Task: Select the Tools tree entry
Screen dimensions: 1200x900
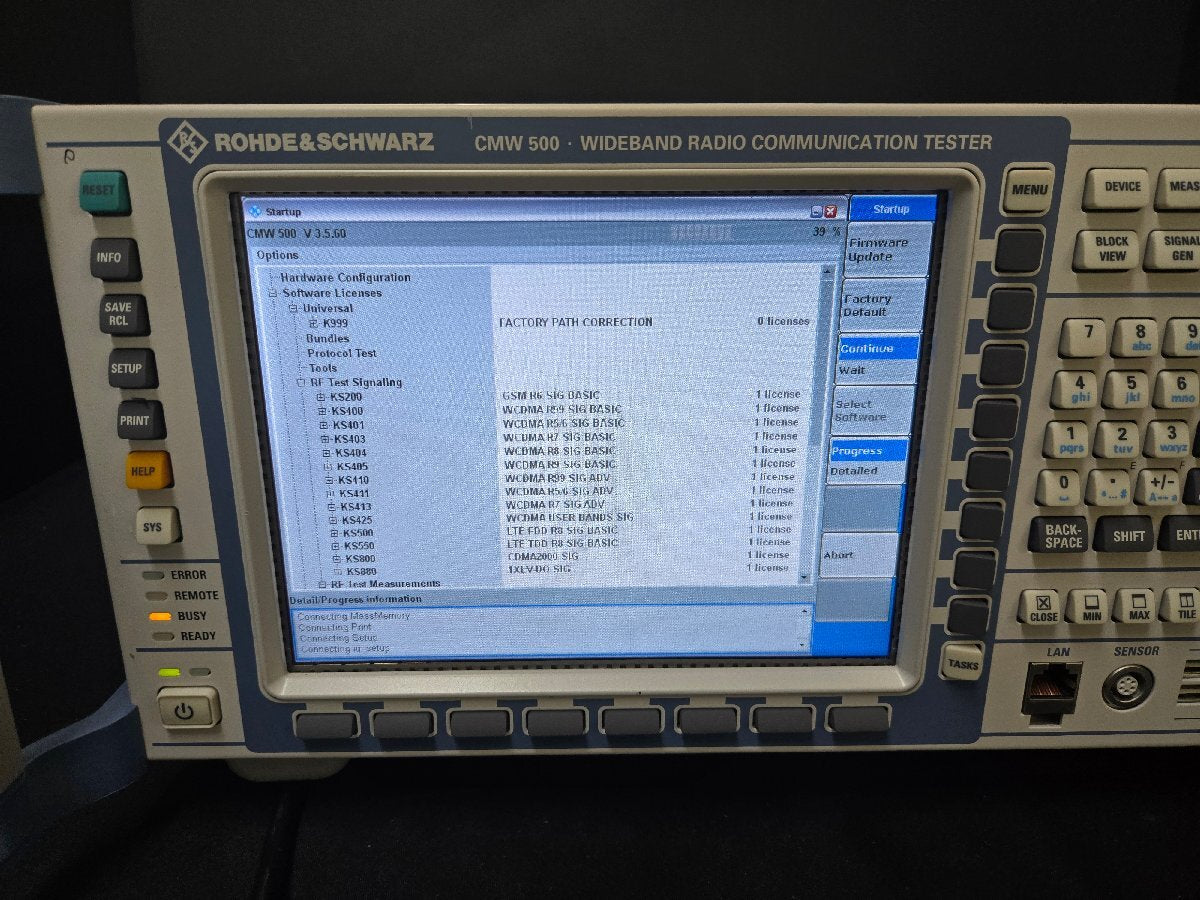Action: coord(323,368)
